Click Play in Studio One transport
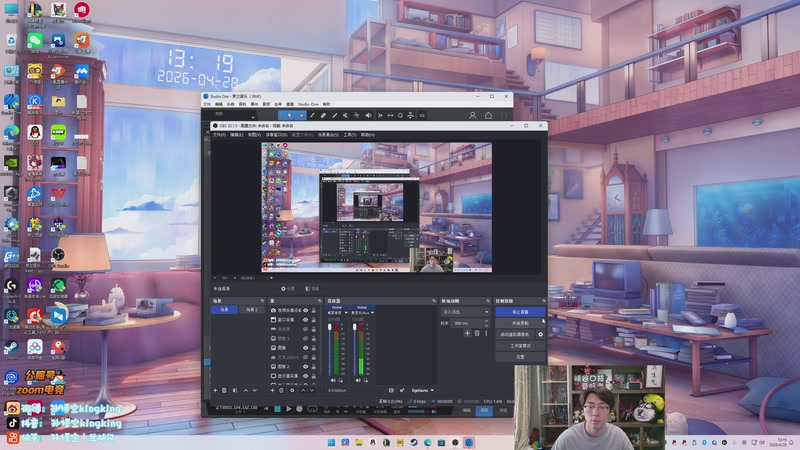The width and height of the screenshot is (800, 450). 289,409
